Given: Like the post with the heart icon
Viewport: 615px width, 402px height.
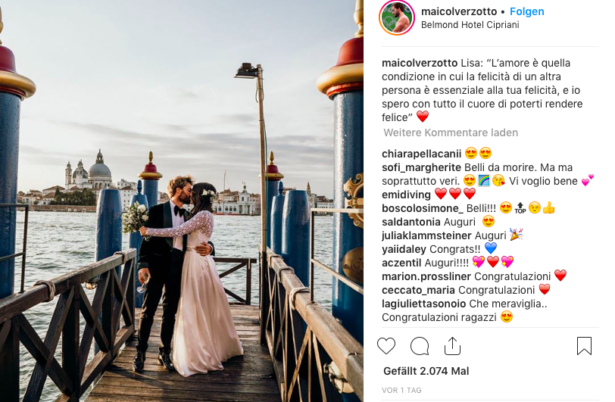Looking at the screenshot, I should coord(386,346).
